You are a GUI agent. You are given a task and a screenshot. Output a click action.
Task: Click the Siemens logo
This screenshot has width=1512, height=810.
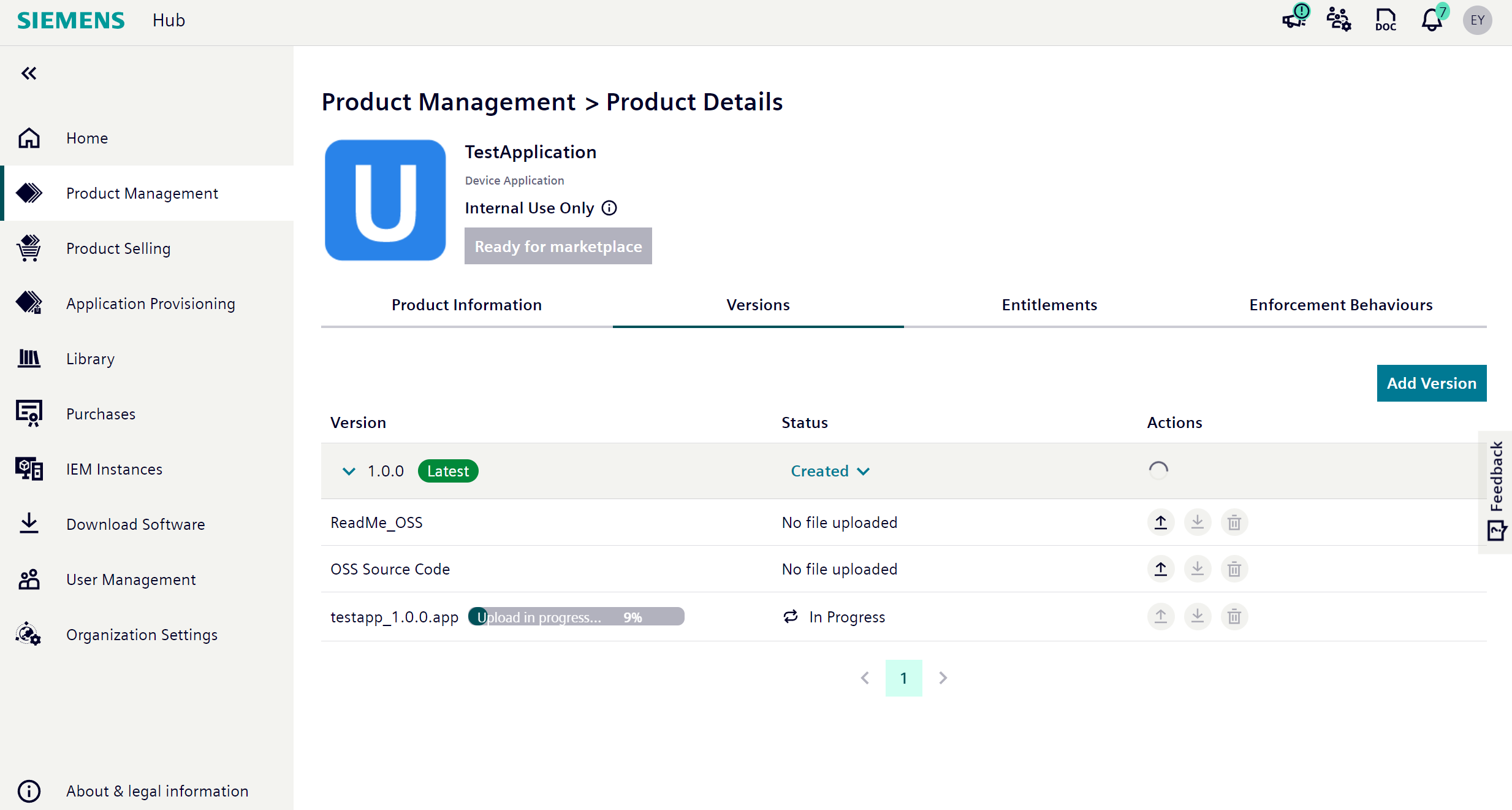coord(70,20)
